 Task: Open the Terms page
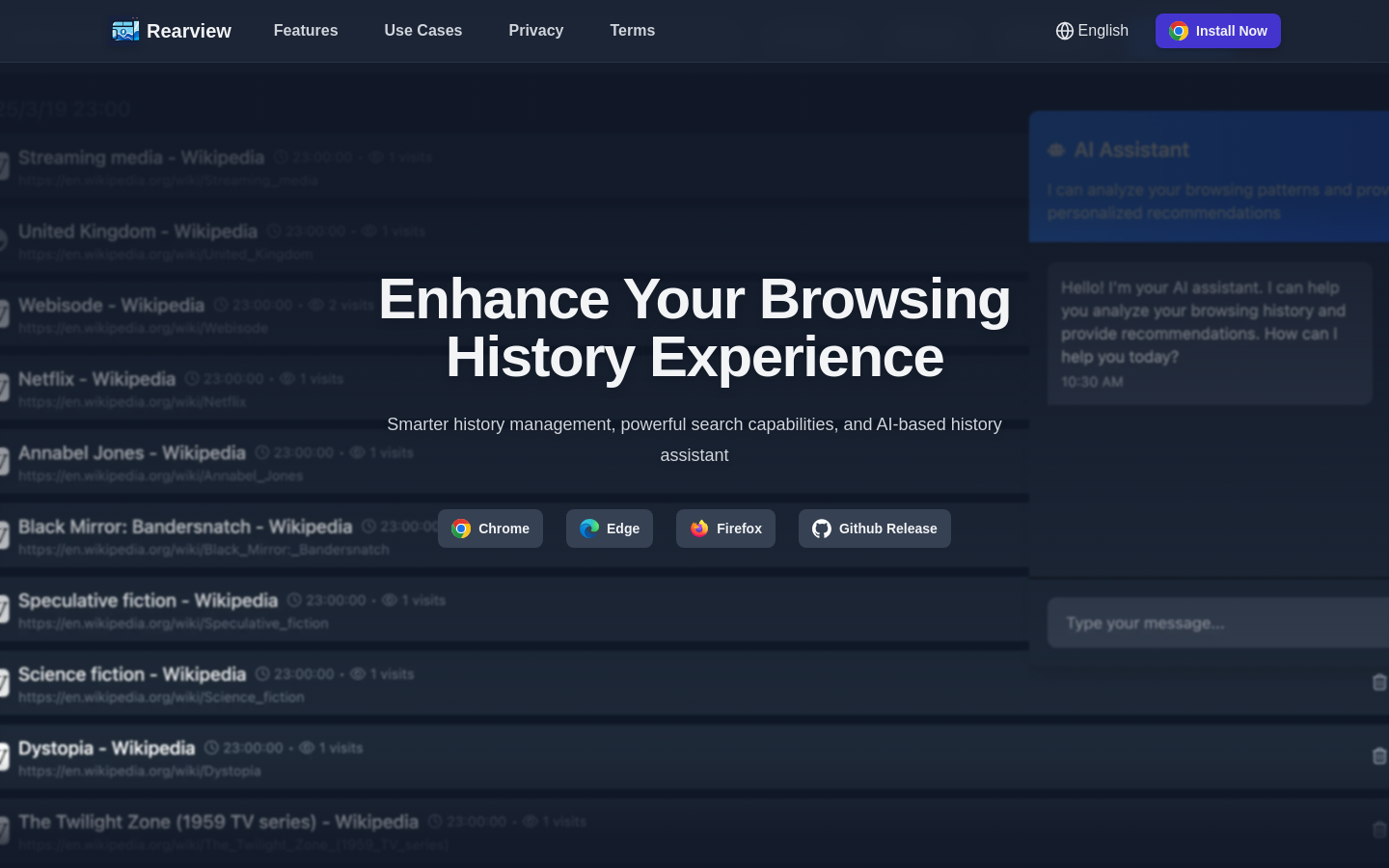click(x=633, y=31)
